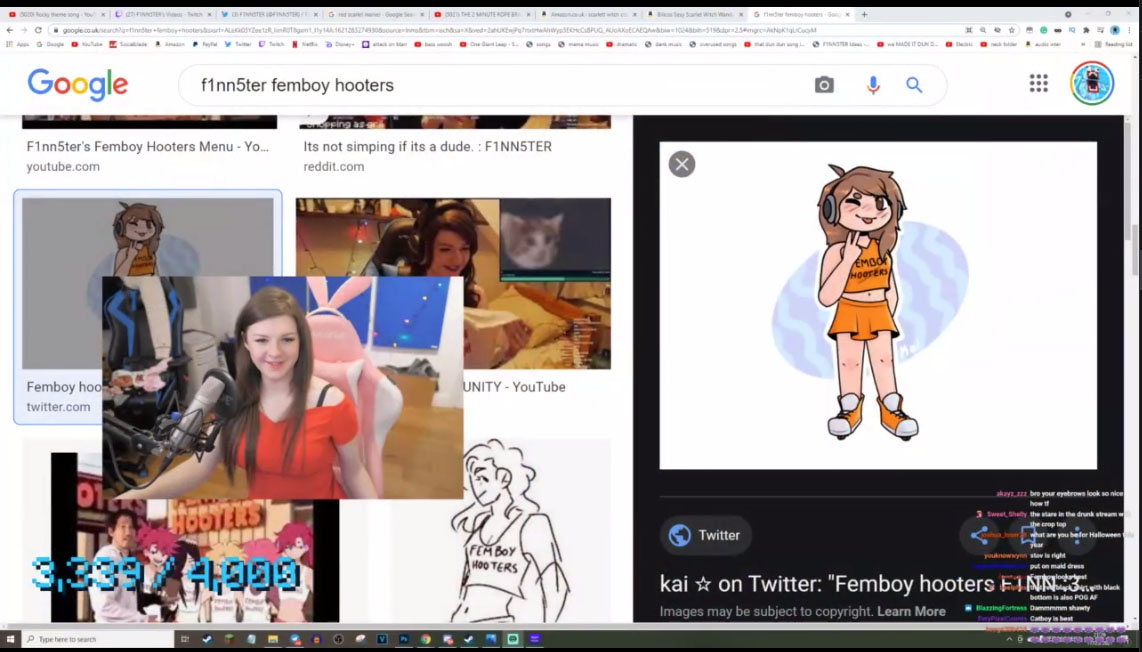Open the Google apps grid
The image size is (1142, 652).
pos(1039,83)
